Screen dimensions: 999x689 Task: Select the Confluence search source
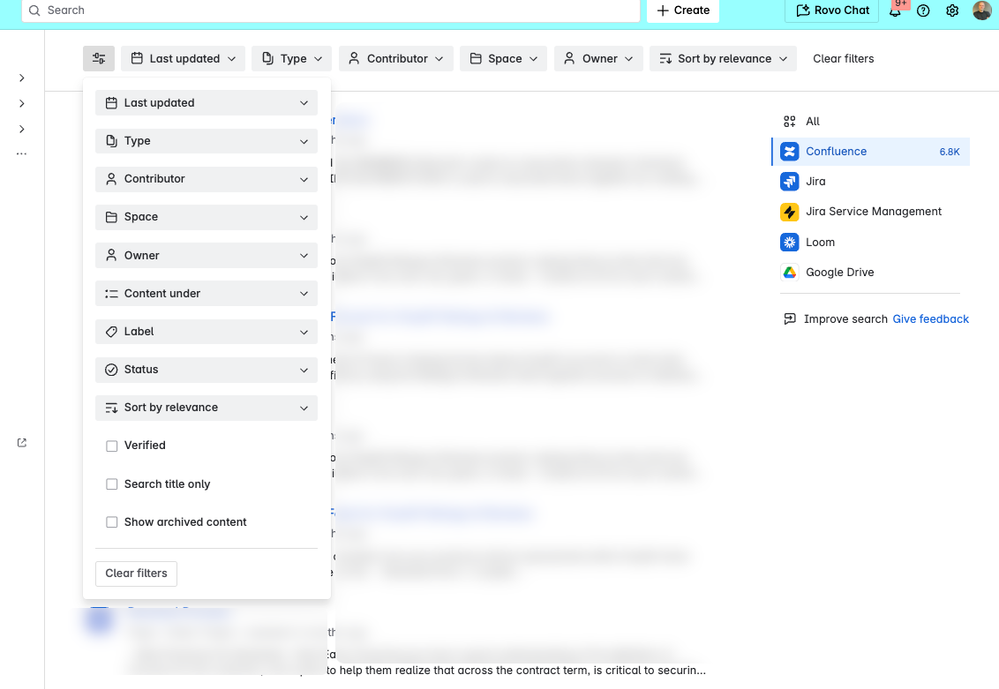coord(870,152)
